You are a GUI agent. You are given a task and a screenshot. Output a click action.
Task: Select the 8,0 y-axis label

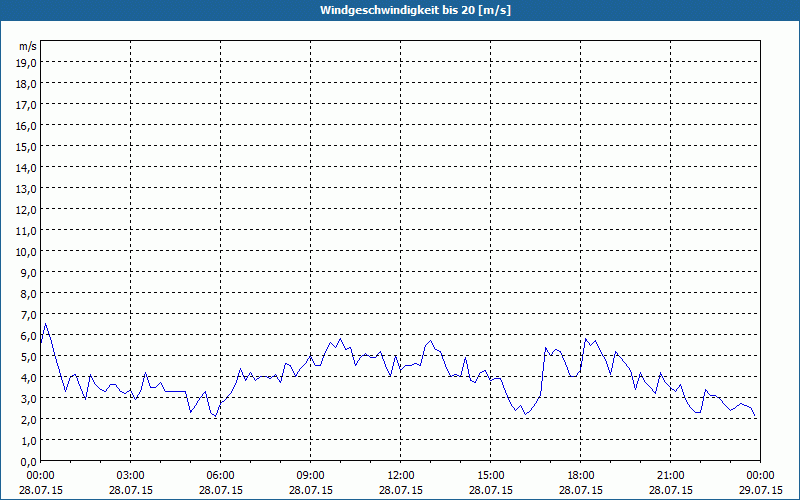tap(29, 294)
